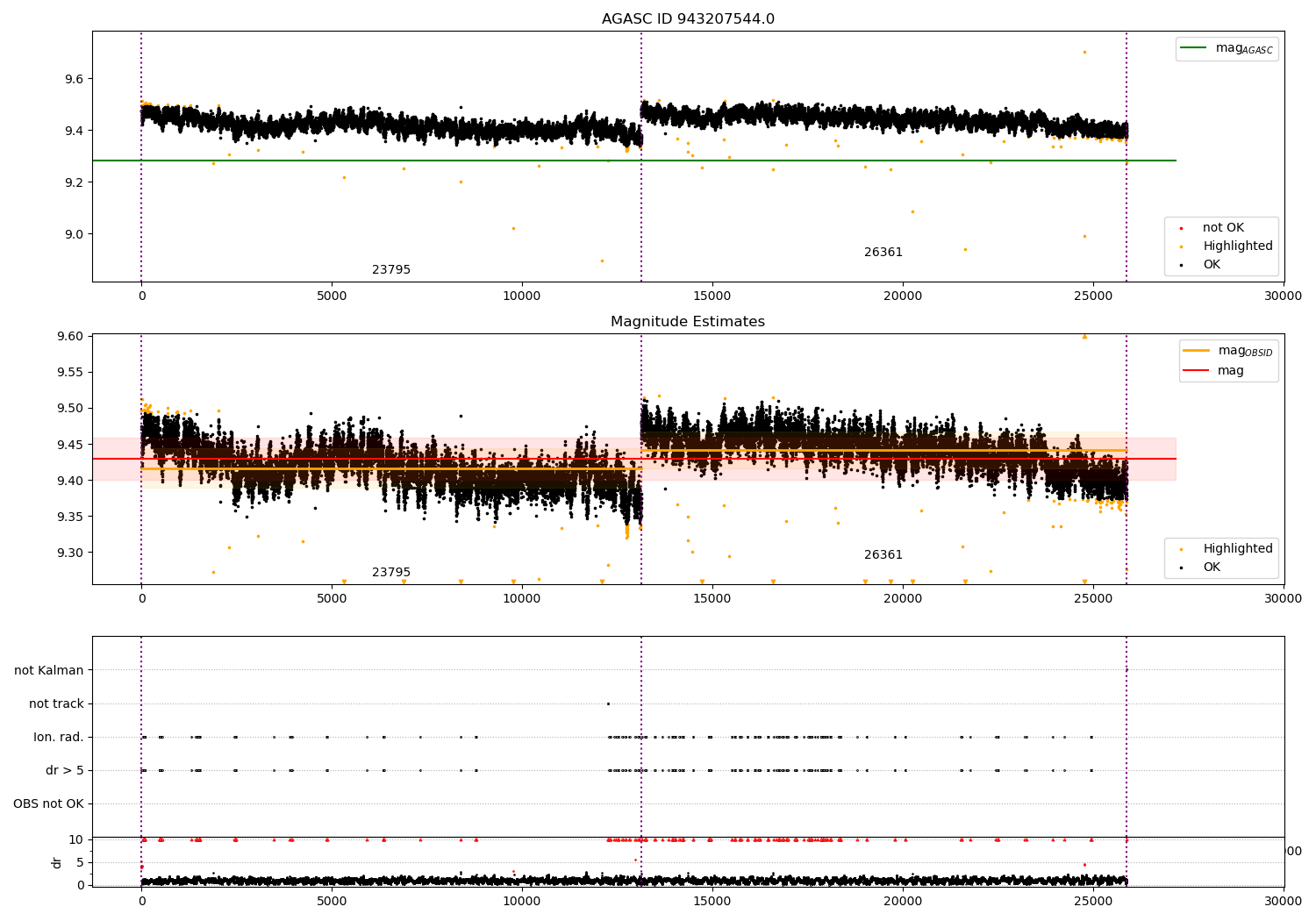1316x921 pixels.
Task: Click the 9.30 tick label on middle plot
Action: pyautogui.click(x=70, y=553)
